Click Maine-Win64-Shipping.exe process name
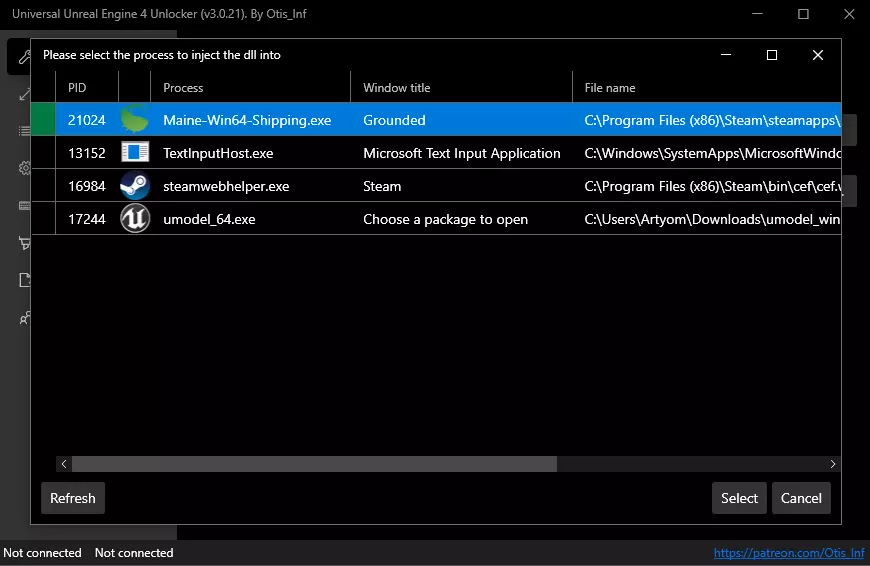870x566 pixels. pos(247,120)
